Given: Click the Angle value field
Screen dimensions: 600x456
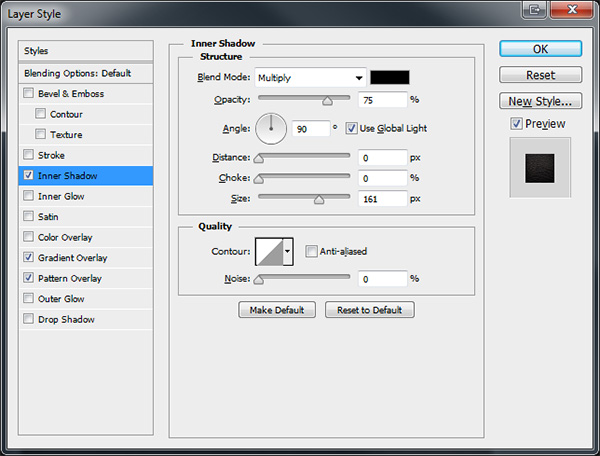Looking at the screenshot, I should point(311,129).
